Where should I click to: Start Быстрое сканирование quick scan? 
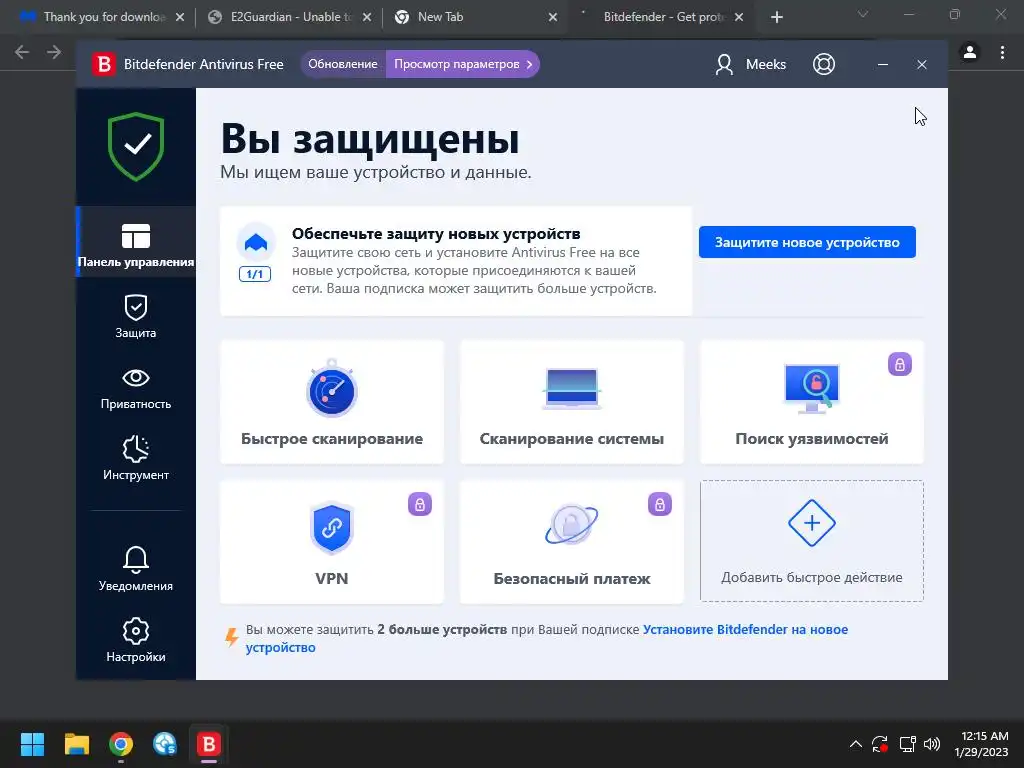tap(332, 402)
